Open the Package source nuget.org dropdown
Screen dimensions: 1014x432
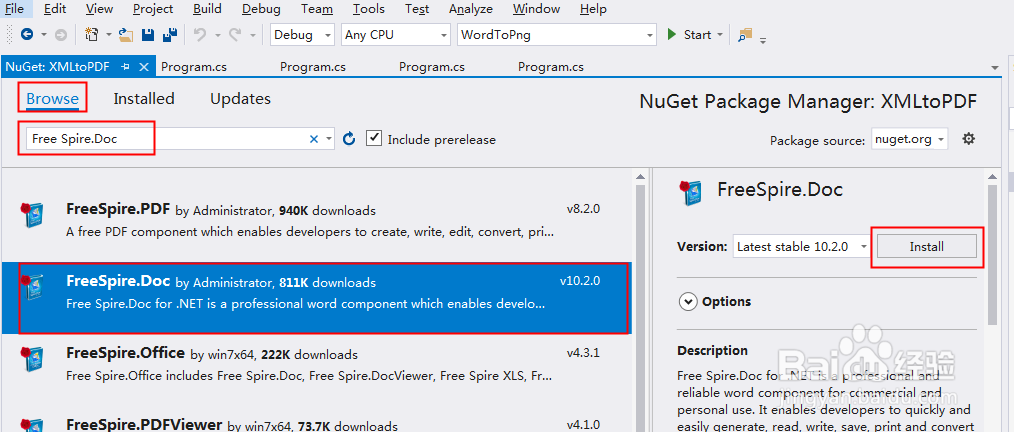tap(909, 139)
